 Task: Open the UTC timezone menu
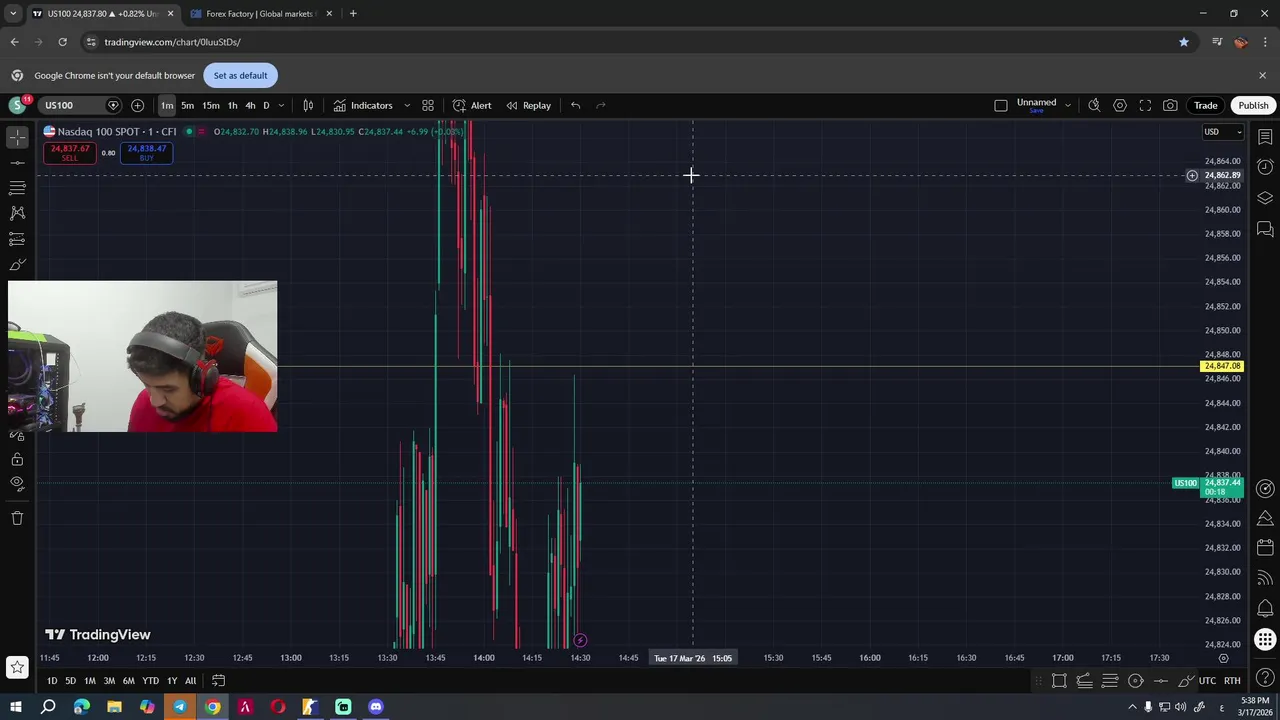[x=1207, y=681]
